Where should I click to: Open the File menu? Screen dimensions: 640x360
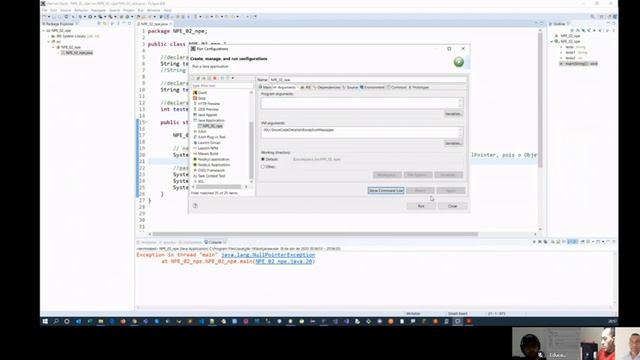pos(44,10)
